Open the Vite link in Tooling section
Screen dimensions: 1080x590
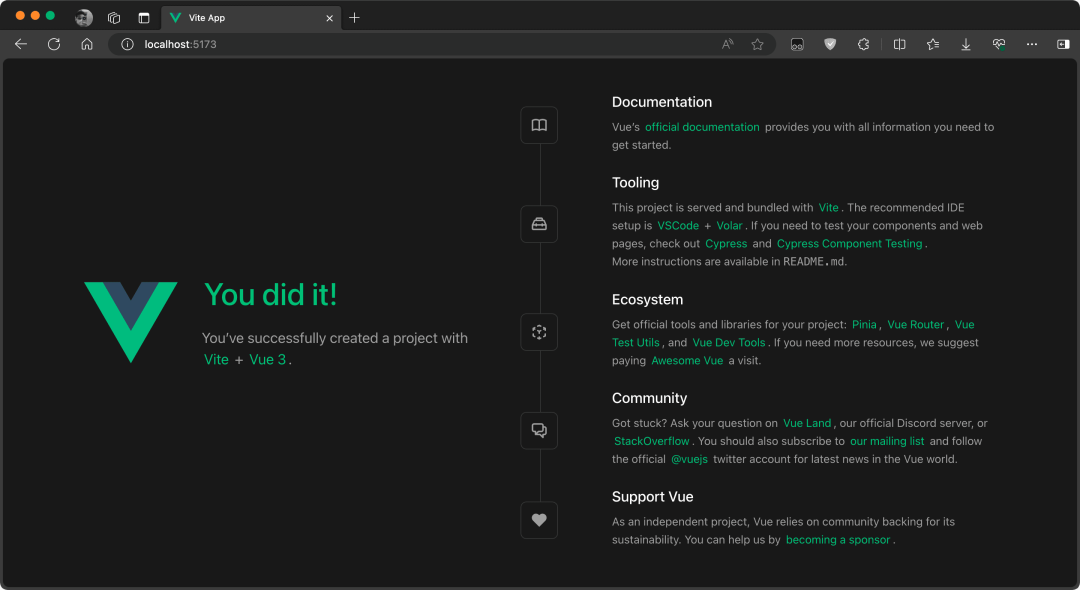click(x=829, y=207)
